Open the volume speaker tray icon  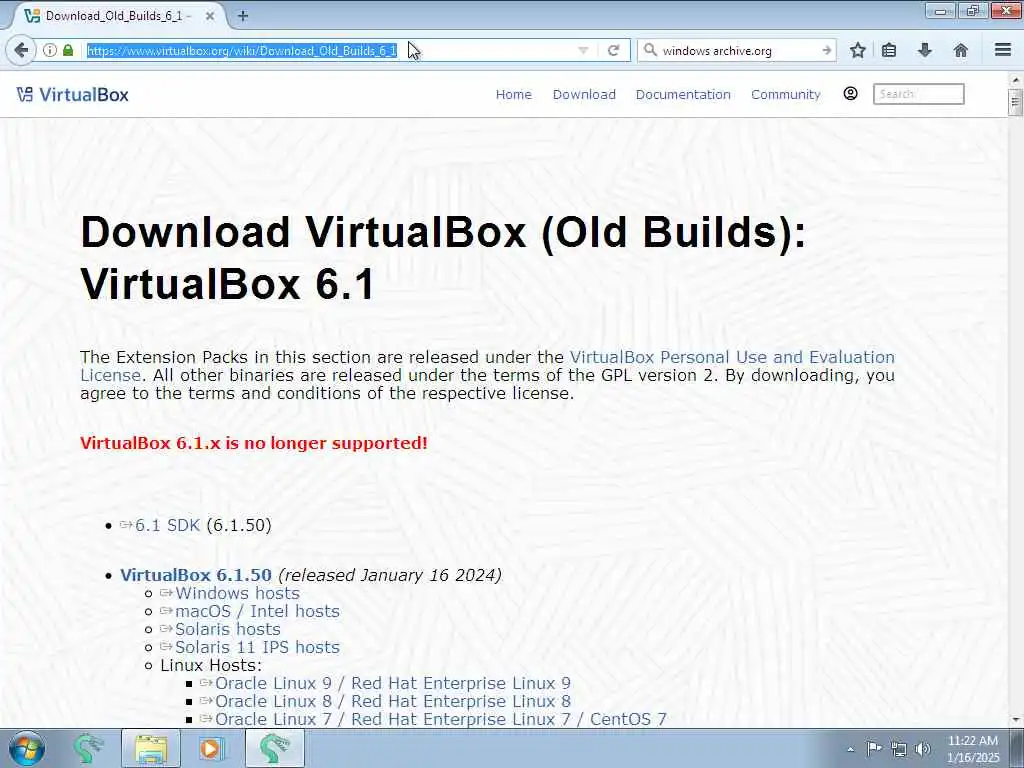923,748
